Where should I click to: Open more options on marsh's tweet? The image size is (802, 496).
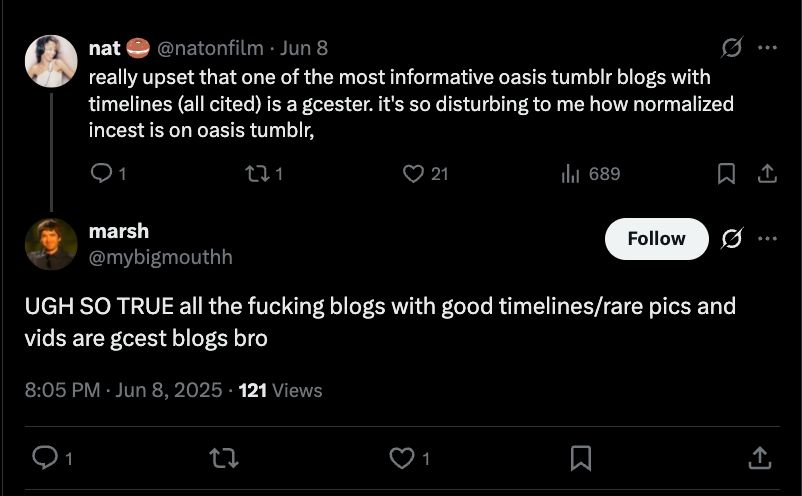click(x=767, y=239)
